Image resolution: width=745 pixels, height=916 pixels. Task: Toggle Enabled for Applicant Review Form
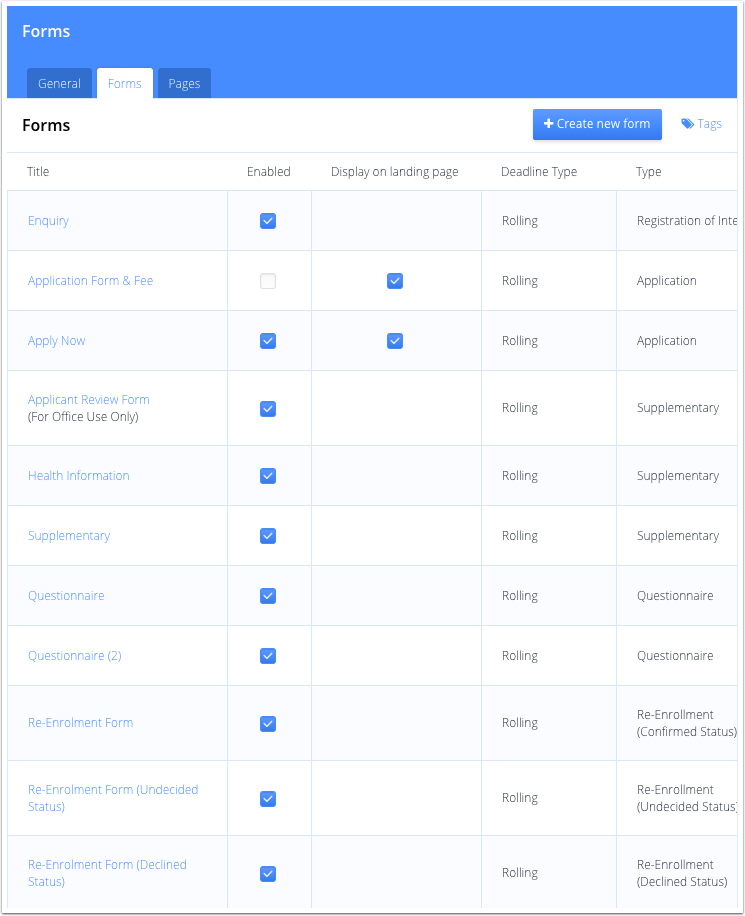pyautogui.click(x=268, y=409)
